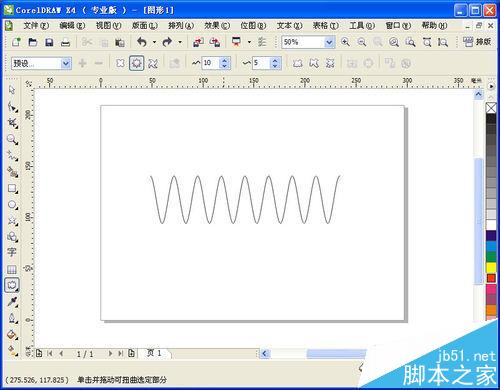Open the 位图(B) menu
Screen dimensions: 500x390
253,25
